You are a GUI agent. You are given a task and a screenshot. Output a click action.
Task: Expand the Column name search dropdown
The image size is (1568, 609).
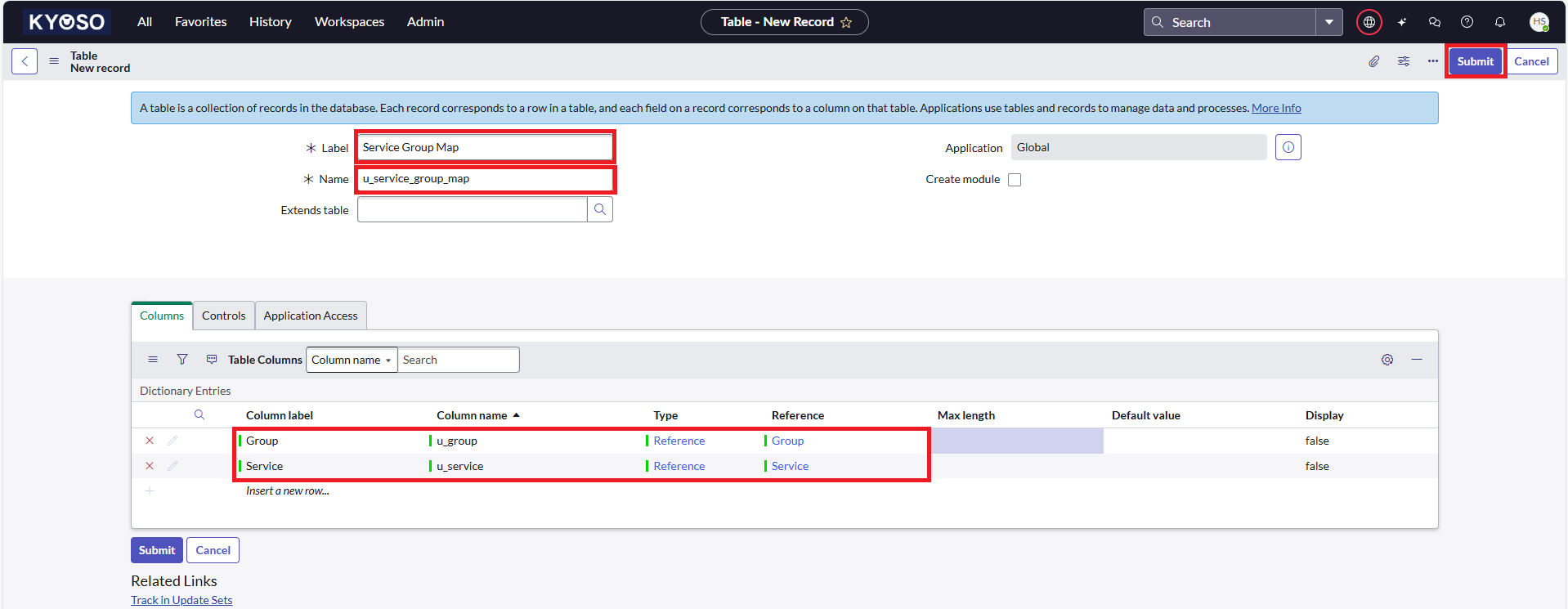(x=352, y=360)
